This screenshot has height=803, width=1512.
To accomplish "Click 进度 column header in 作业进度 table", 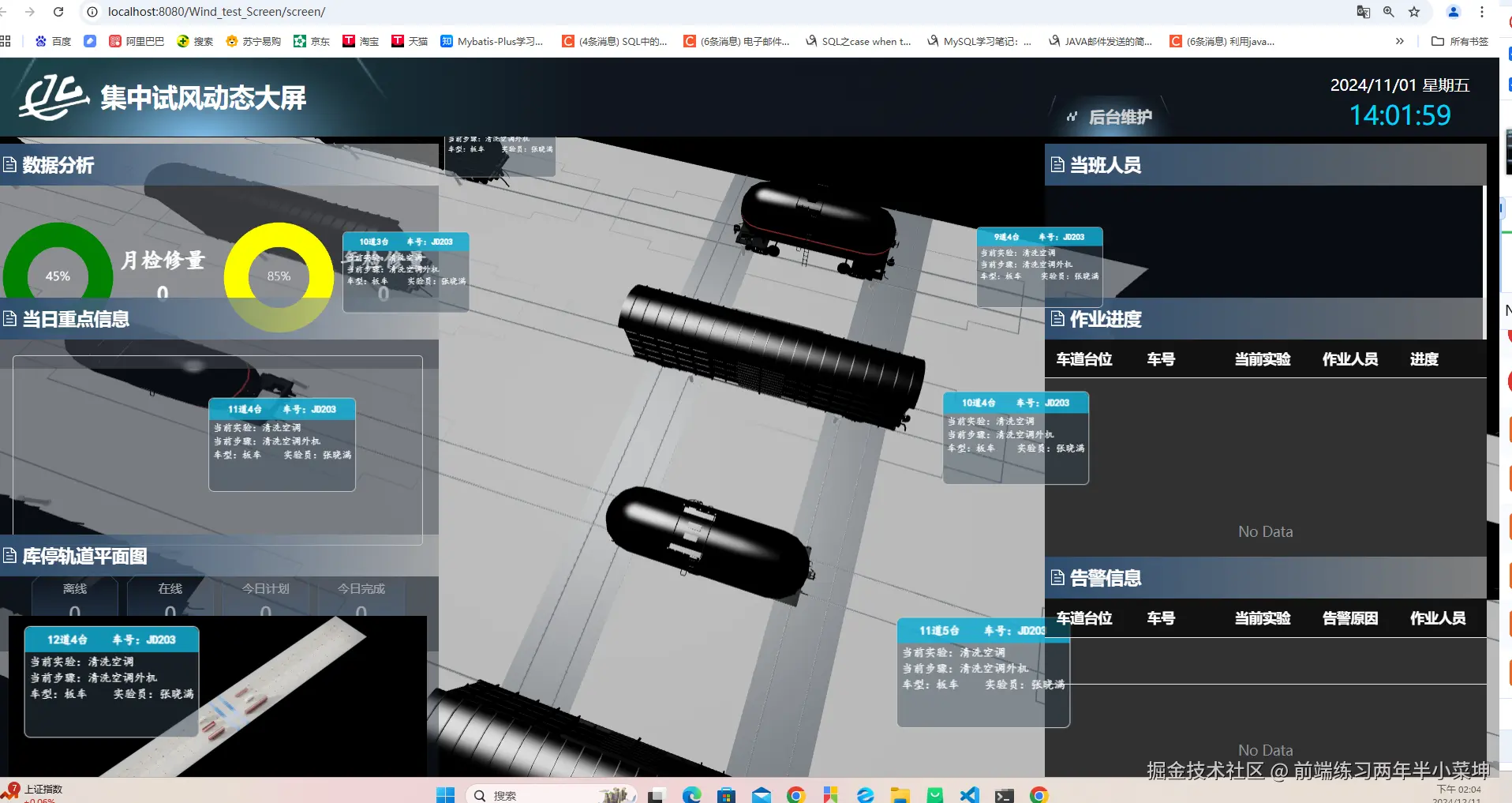I will coord(1424,359).
